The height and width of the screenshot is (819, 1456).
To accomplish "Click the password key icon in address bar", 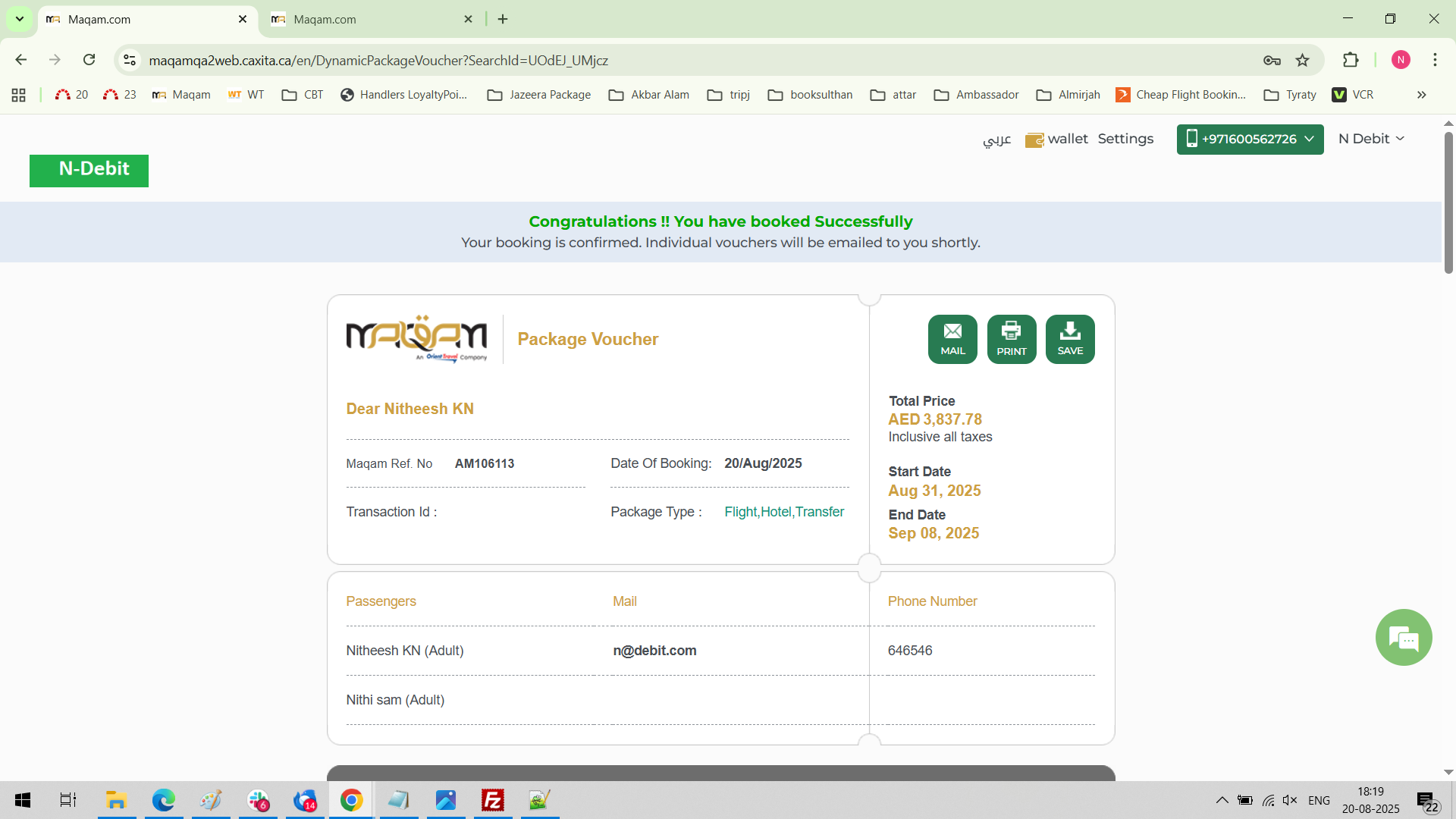I will (x=1272, y=61).
